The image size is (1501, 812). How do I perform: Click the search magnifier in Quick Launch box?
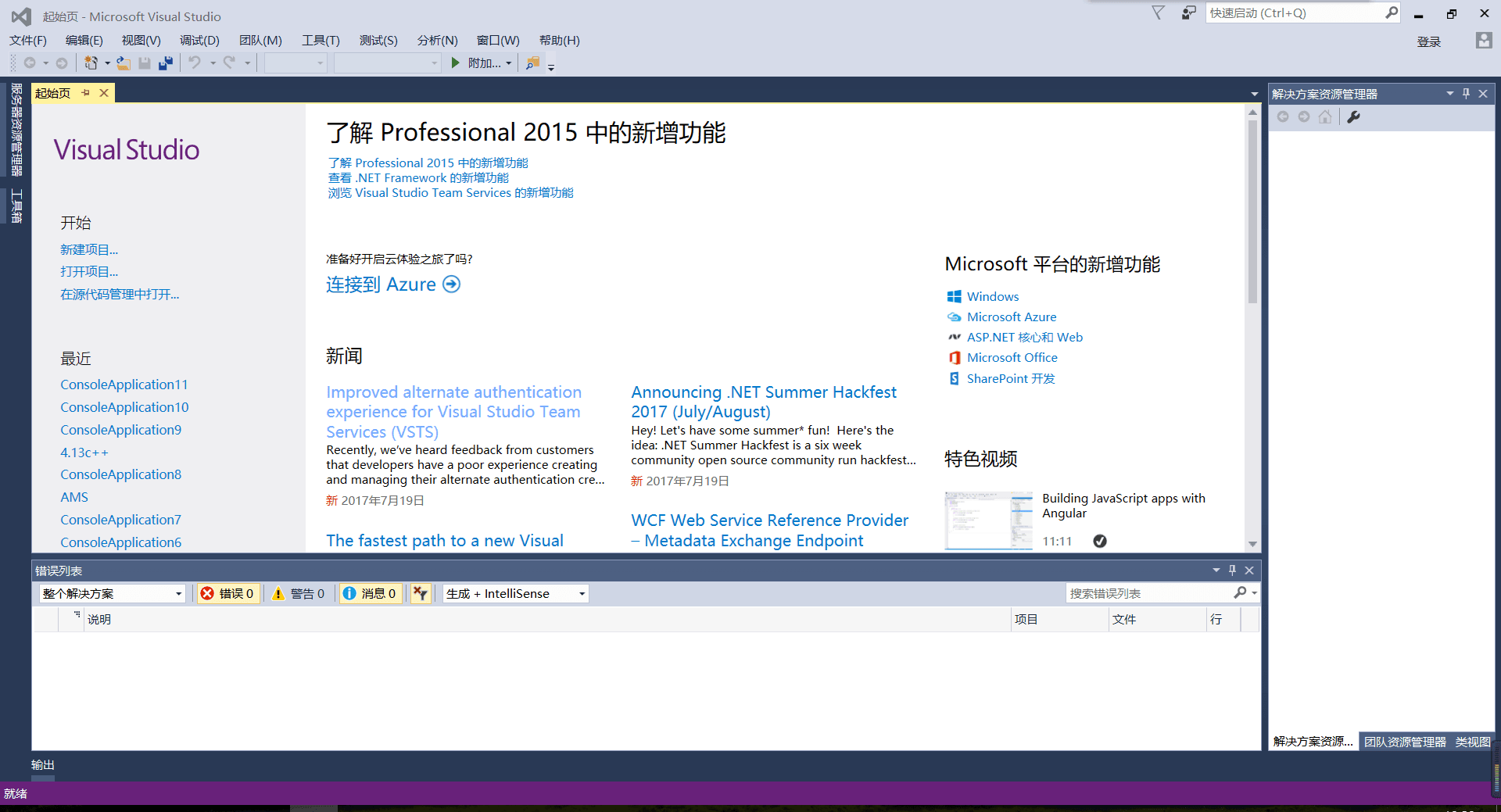tap(1392, 13)
